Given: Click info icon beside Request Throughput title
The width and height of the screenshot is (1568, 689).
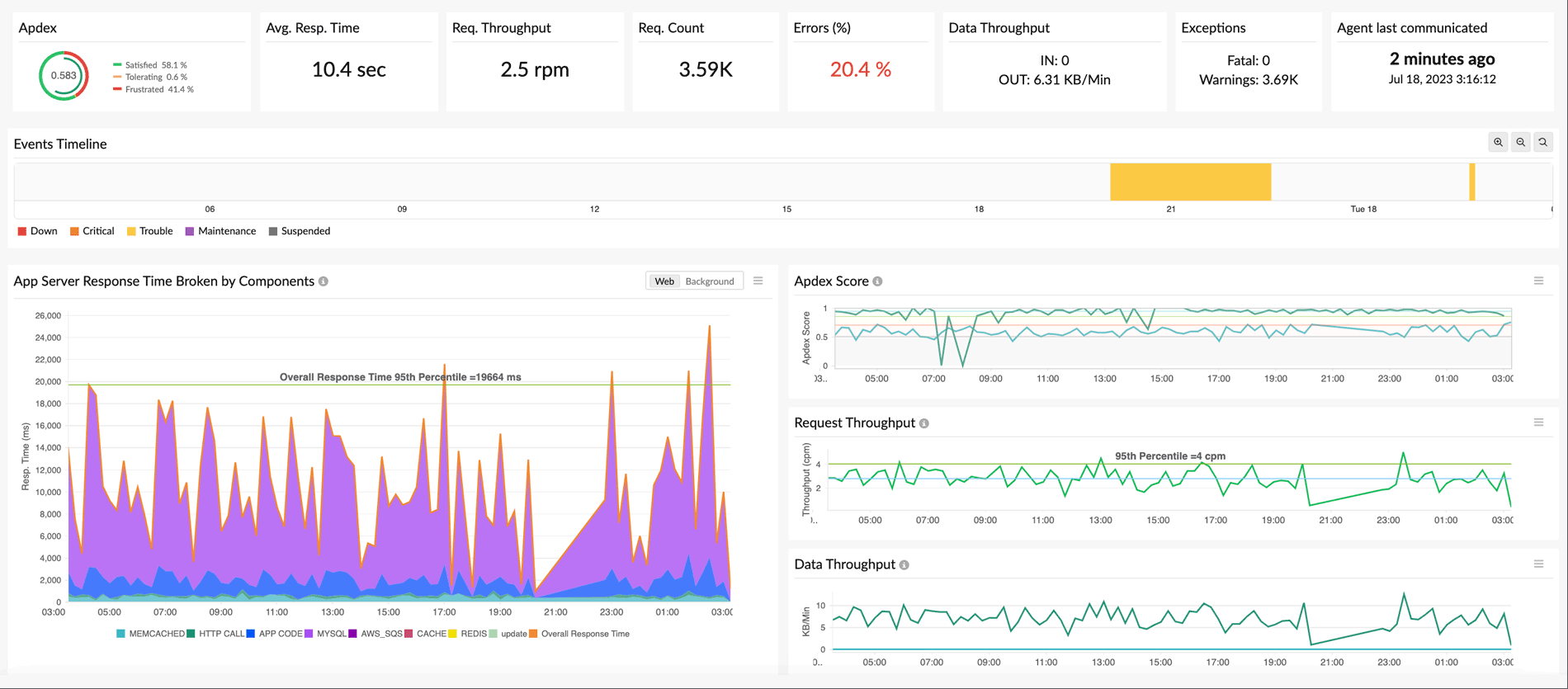Looking at the screenshot, I should 923,423.
